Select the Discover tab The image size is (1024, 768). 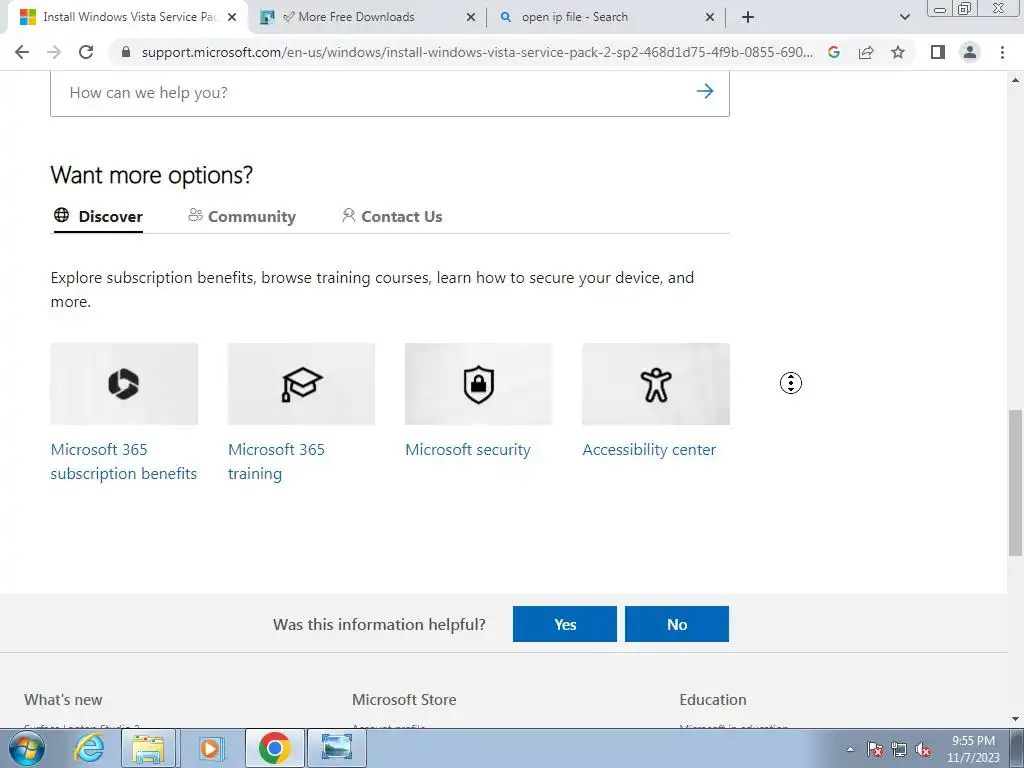click(x=98, y=216)
